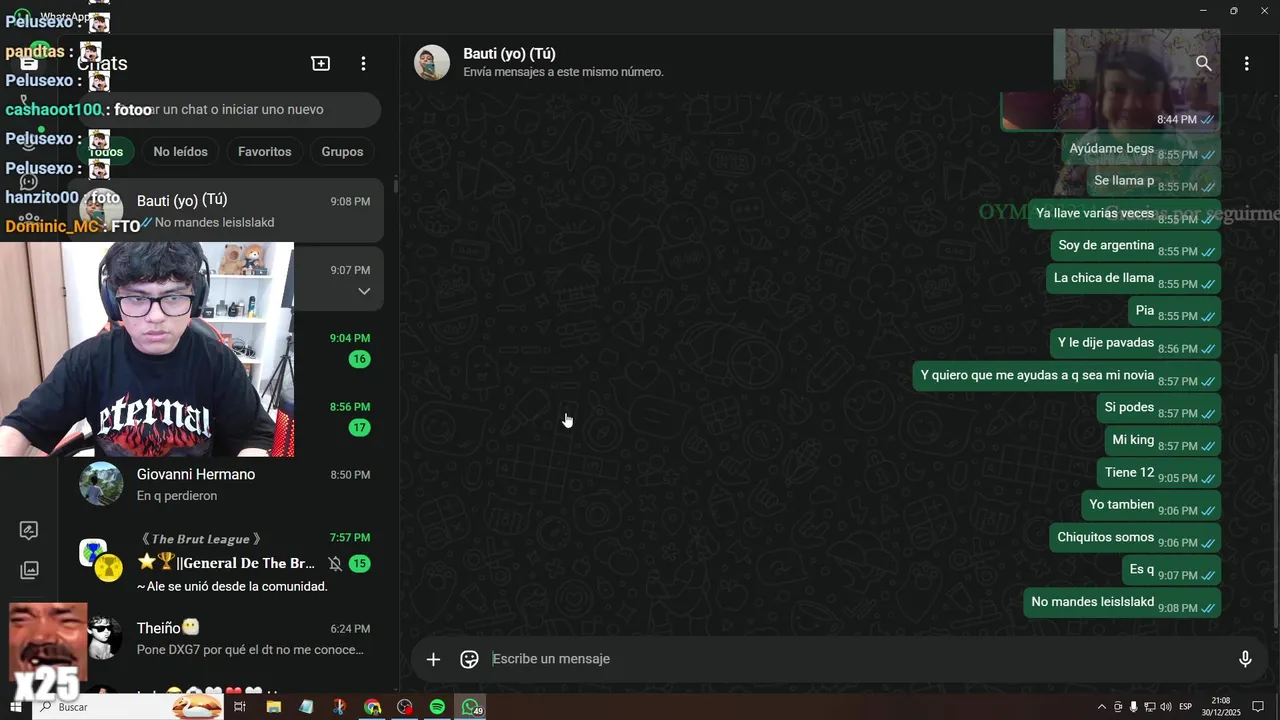Select message "Es q"
1280x720 pixels.
[1171, 570]
